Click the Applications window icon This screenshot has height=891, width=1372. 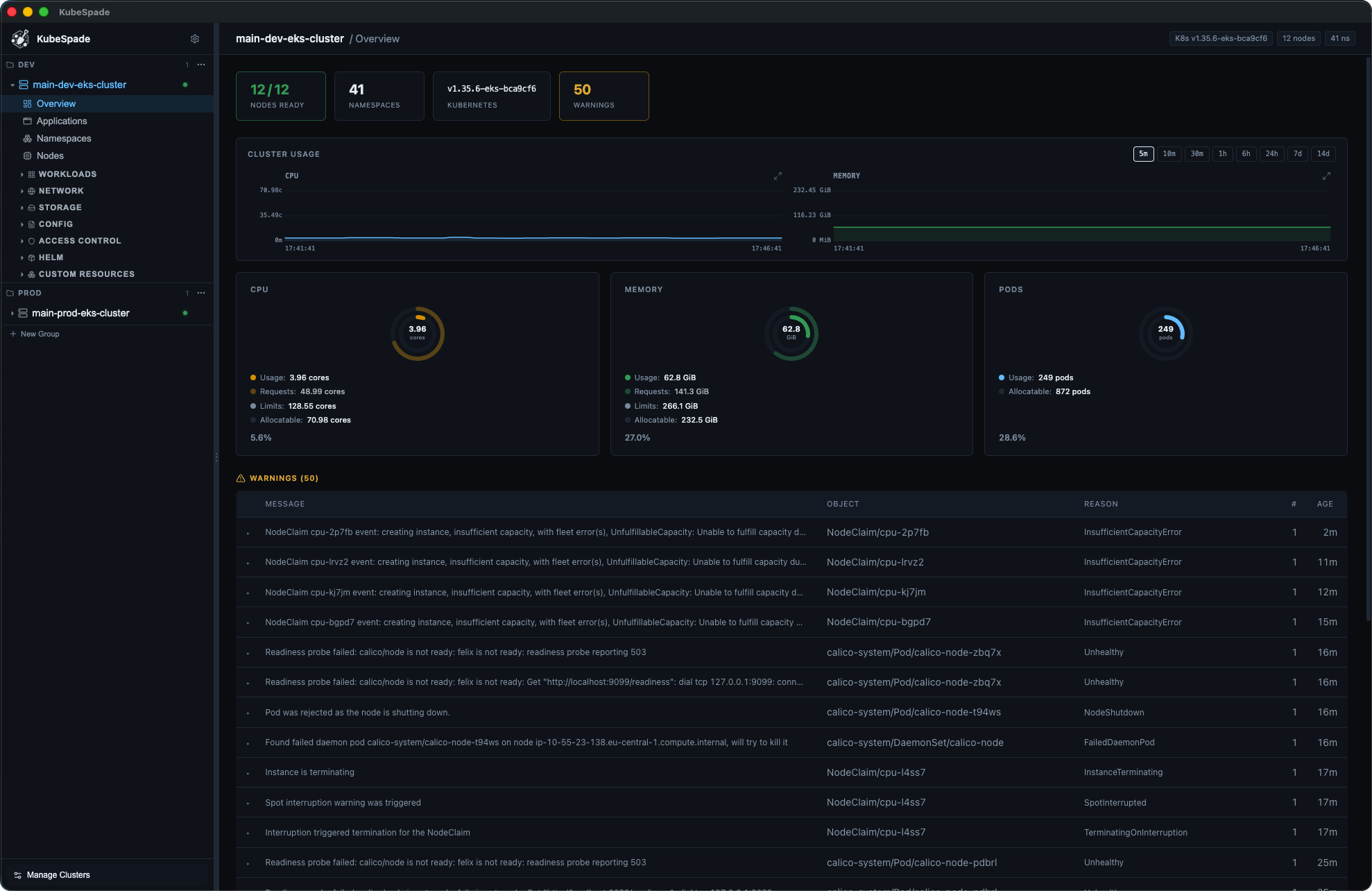pos(28,121)
